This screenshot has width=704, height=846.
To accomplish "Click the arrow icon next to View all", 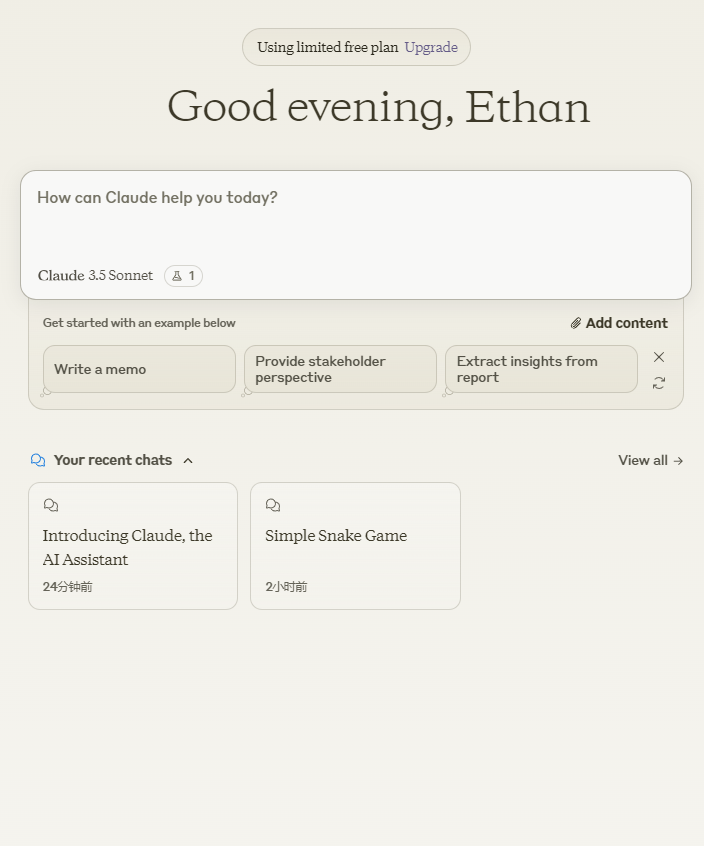I will coord(679,461).
